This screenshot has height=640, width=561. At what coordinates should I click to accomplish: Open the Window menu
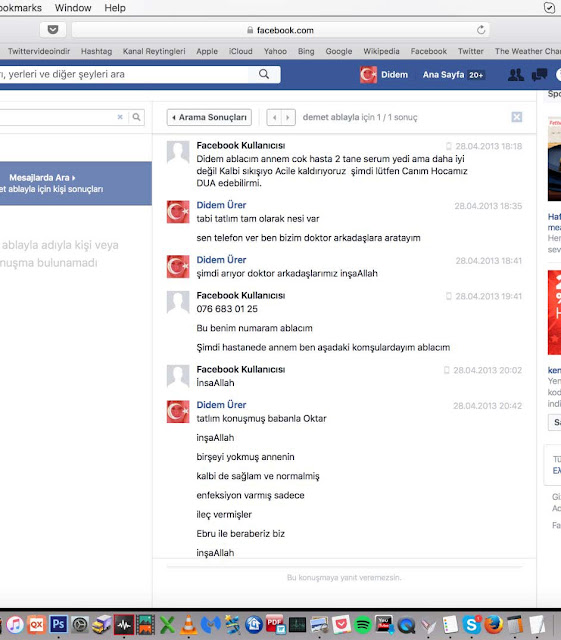(73, 8)
